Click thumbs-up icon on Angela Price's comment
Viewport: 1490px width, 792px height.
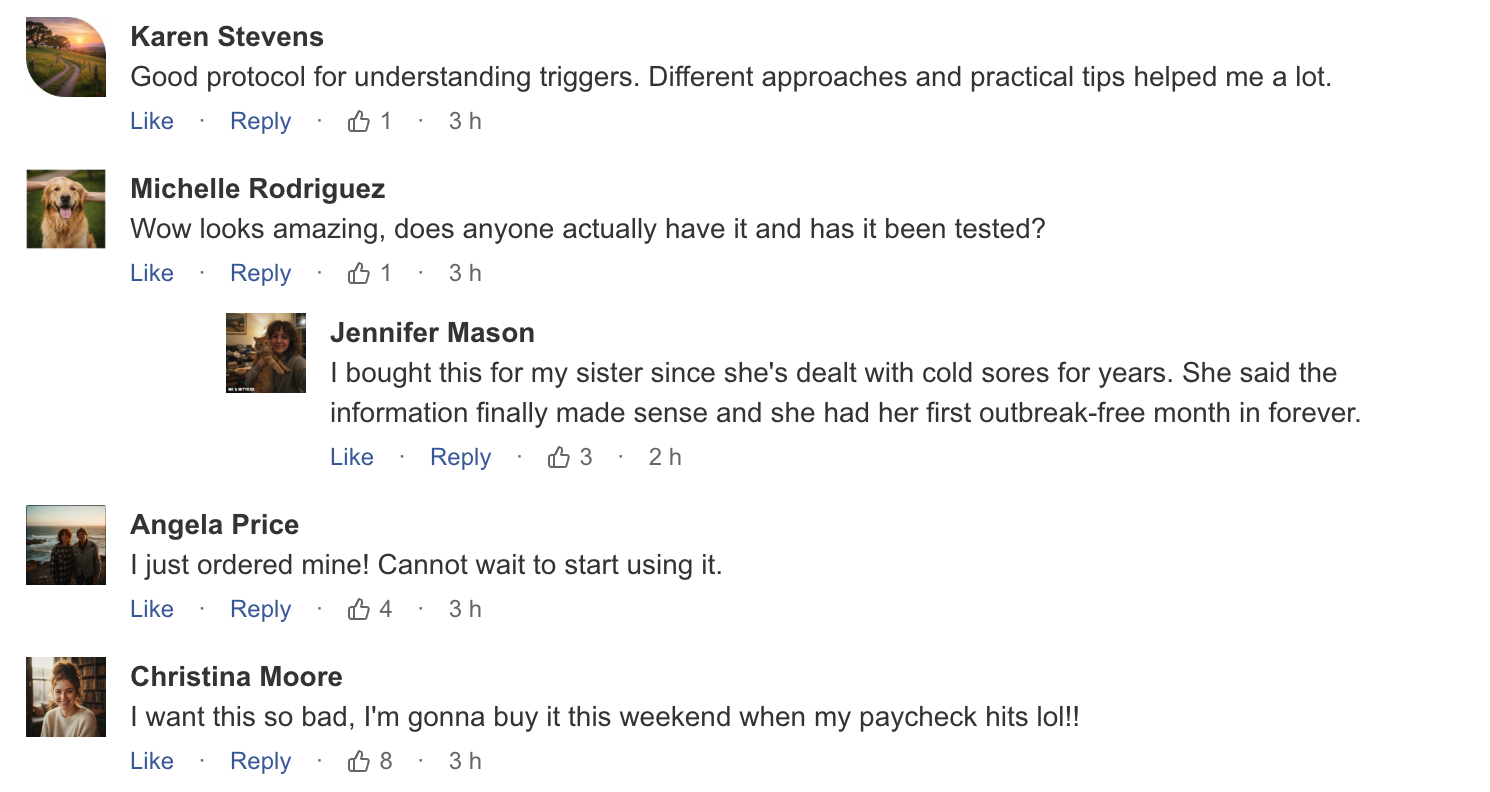coord(358,610)
